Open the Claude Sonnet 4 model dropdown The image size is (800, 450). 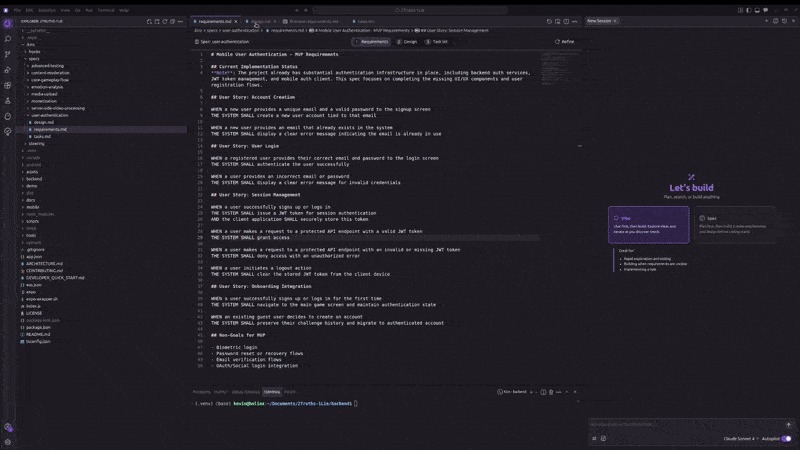tap(740, 439)
